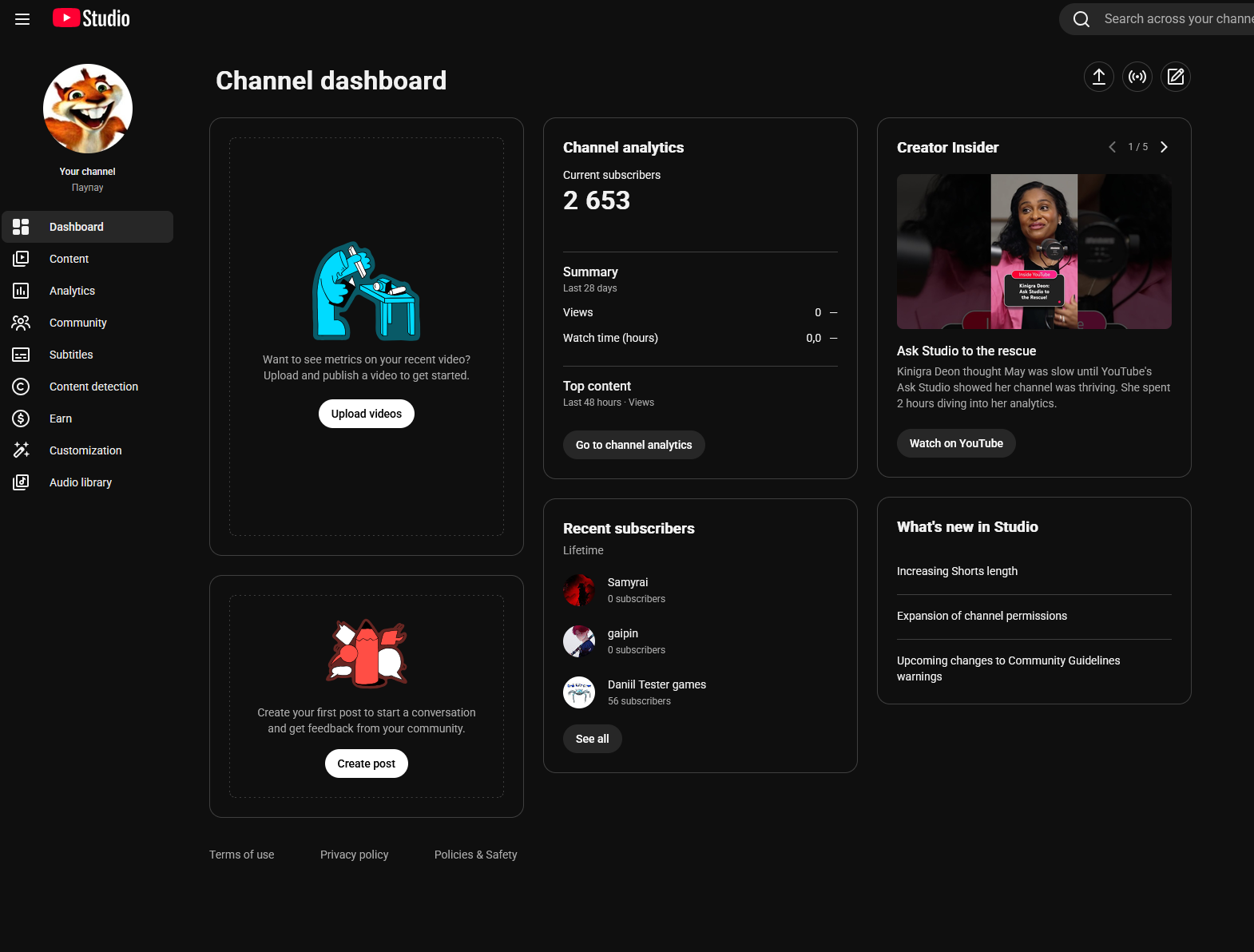Click the Go live broadcast icon
1254x952 pixels.
click(1137, 77)
